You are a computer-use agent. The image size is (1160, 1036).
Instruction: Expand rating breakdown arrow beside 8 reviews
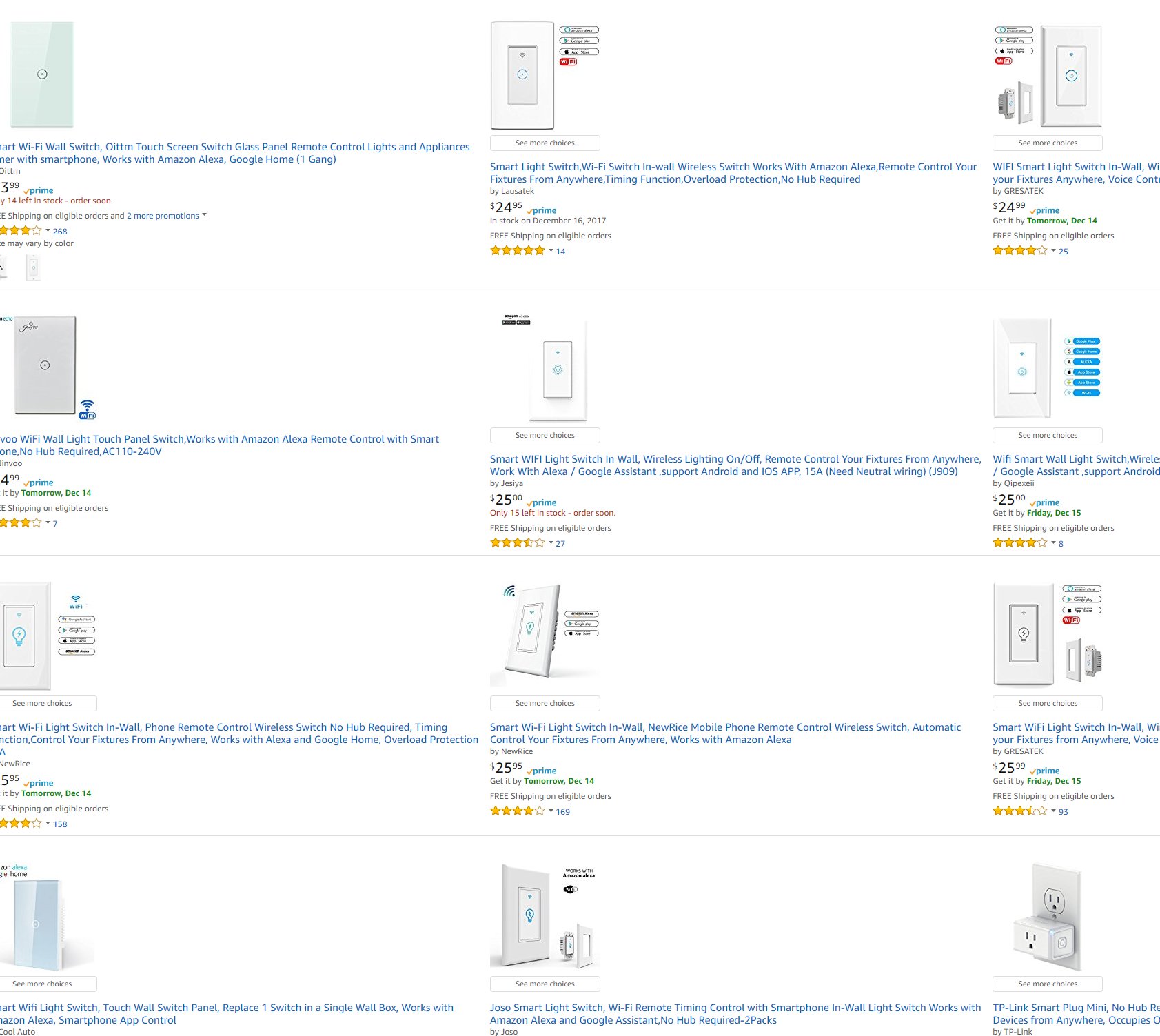pos(1054,542)
